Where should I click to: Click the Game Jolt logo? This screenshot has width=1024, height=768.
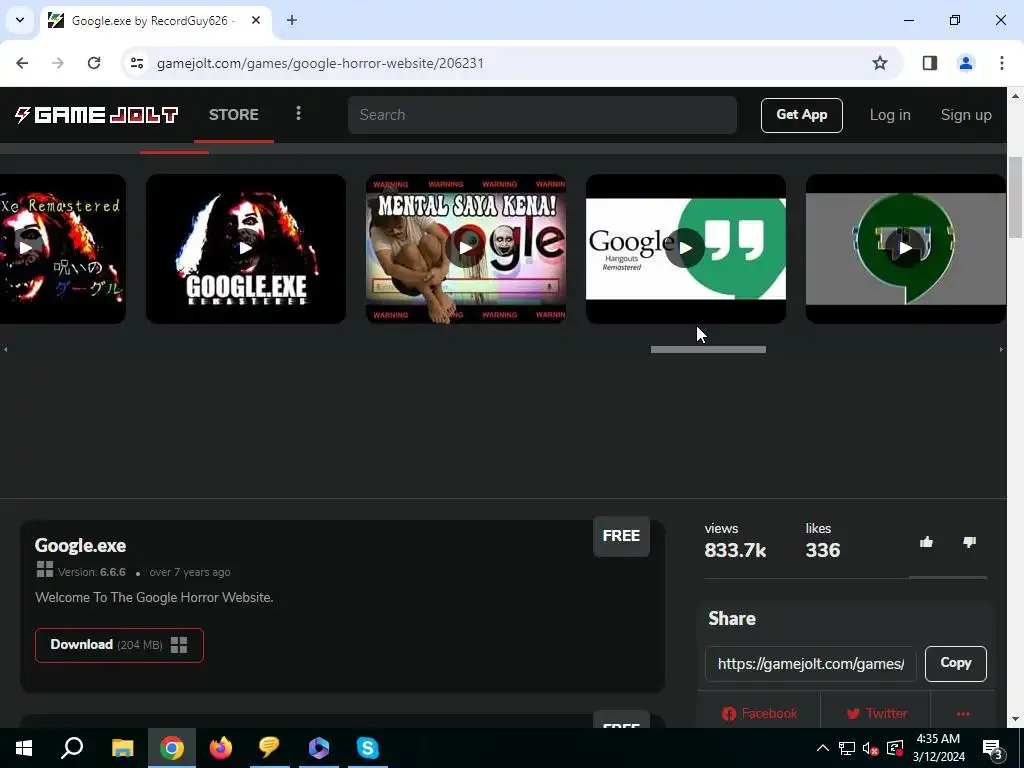tap(97, 115)
